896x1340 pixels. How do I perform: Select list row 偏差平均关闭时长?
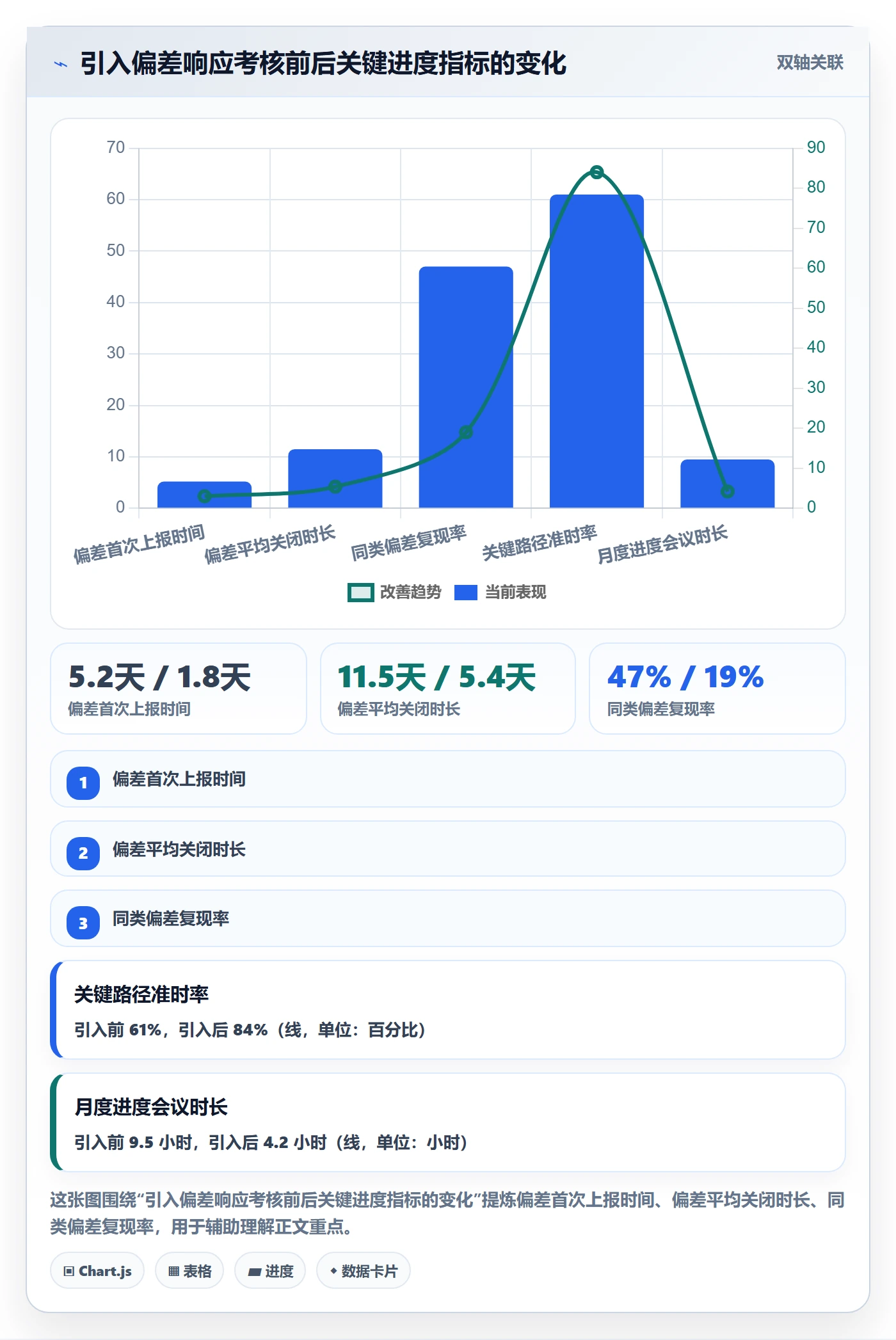448,849
